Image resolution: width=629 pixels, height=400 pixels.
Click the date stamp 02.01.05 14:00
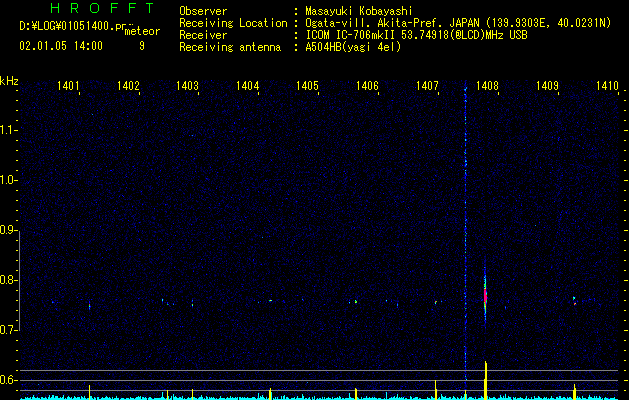click(61, 46)
